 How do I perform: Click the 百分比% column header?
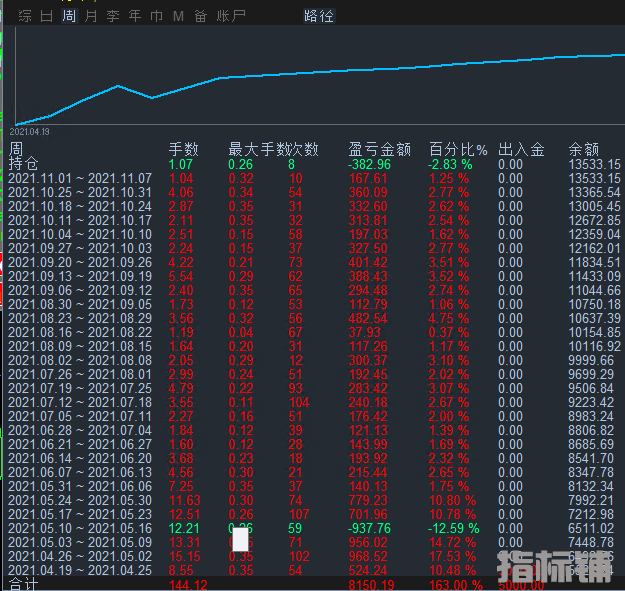pos(458,149)
